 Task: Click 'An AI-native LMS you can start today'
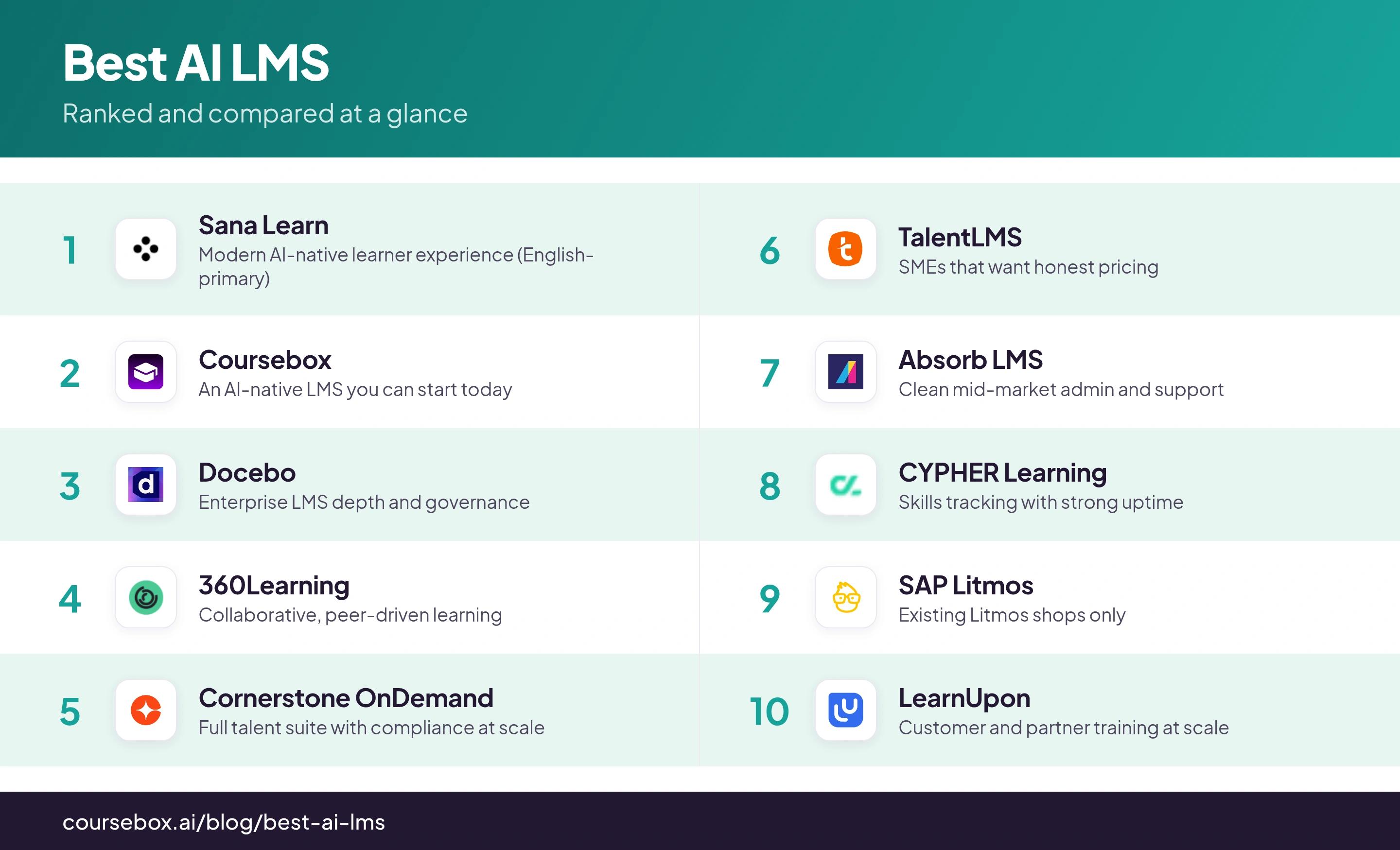355,390
